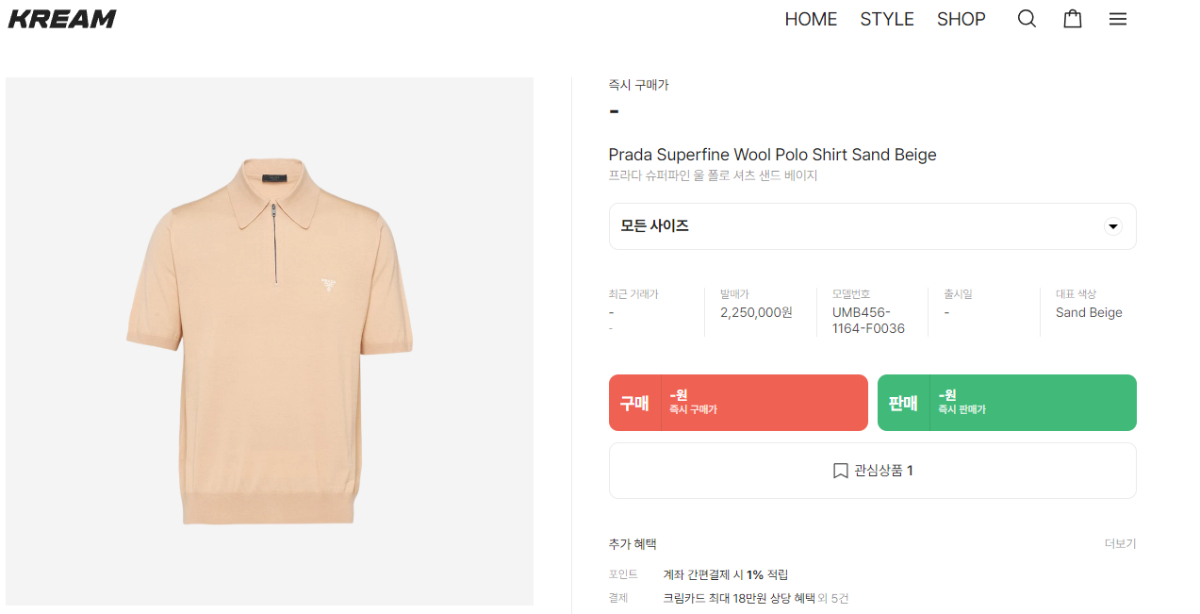
Task: Click the beige polo shirt product image
Action: click(270, 340)
